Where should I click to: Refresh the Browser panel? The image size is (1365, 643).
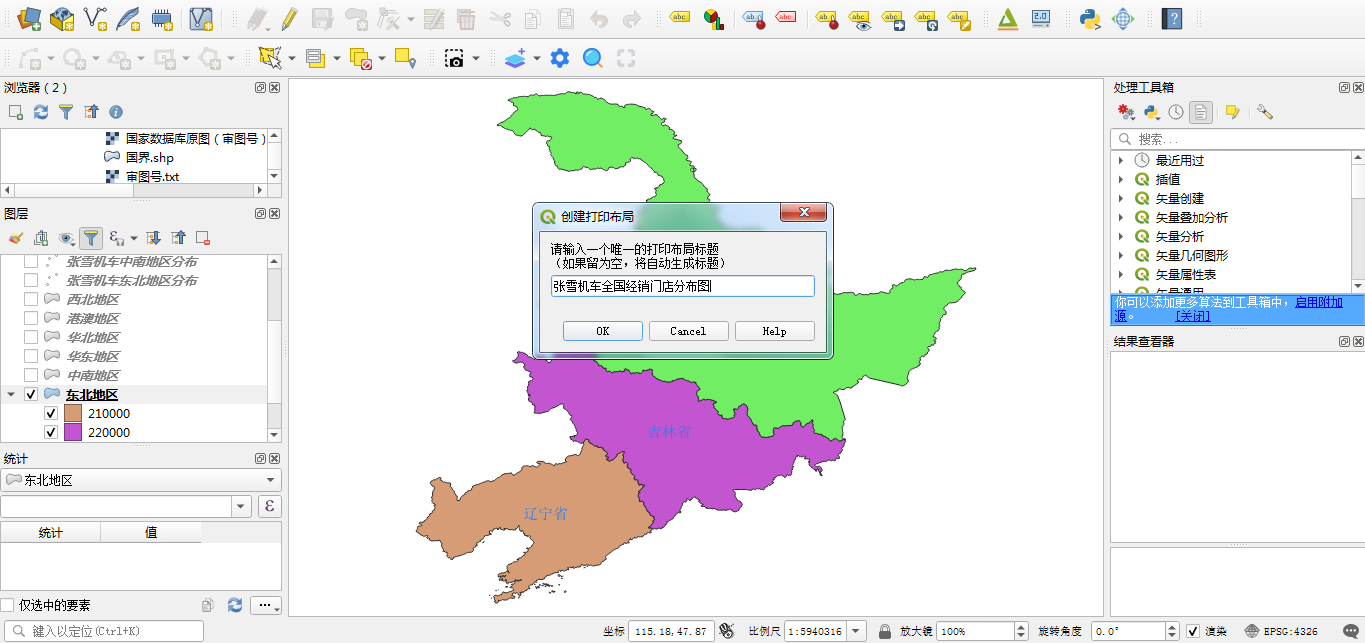point(41,112)
